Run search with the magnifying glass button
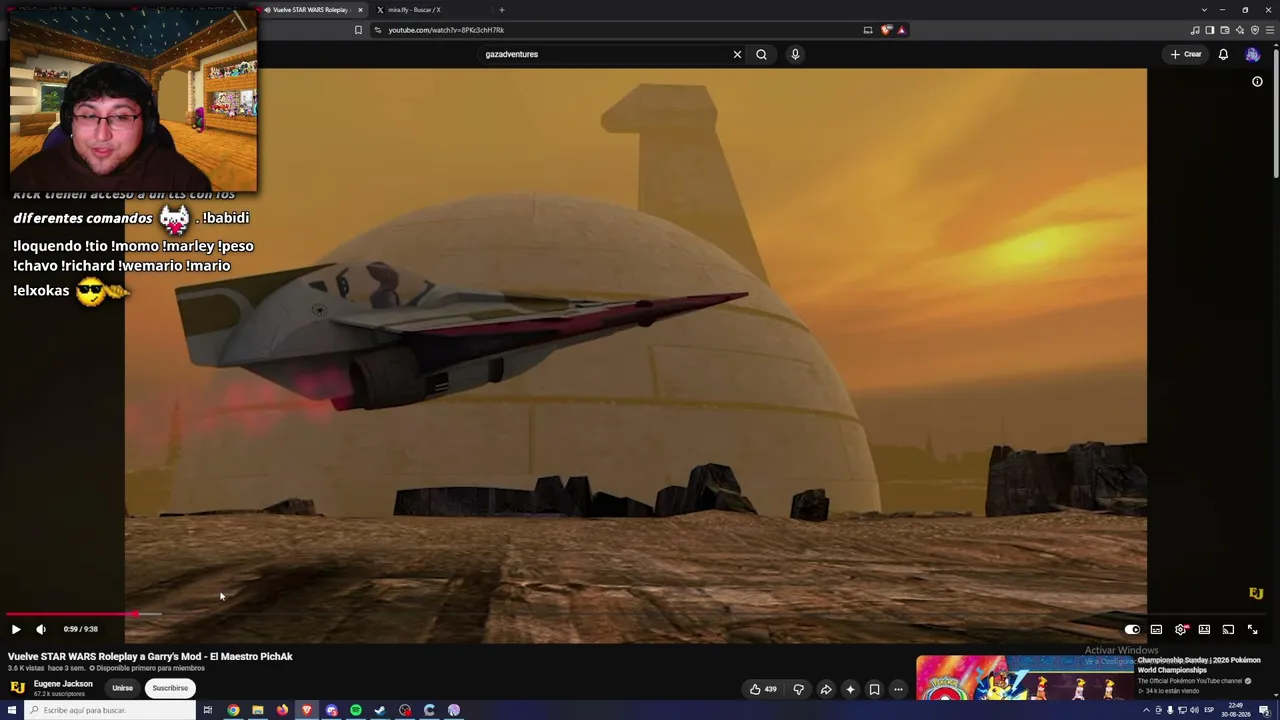This screenshot has width=1280, height=720. (761, 54)
